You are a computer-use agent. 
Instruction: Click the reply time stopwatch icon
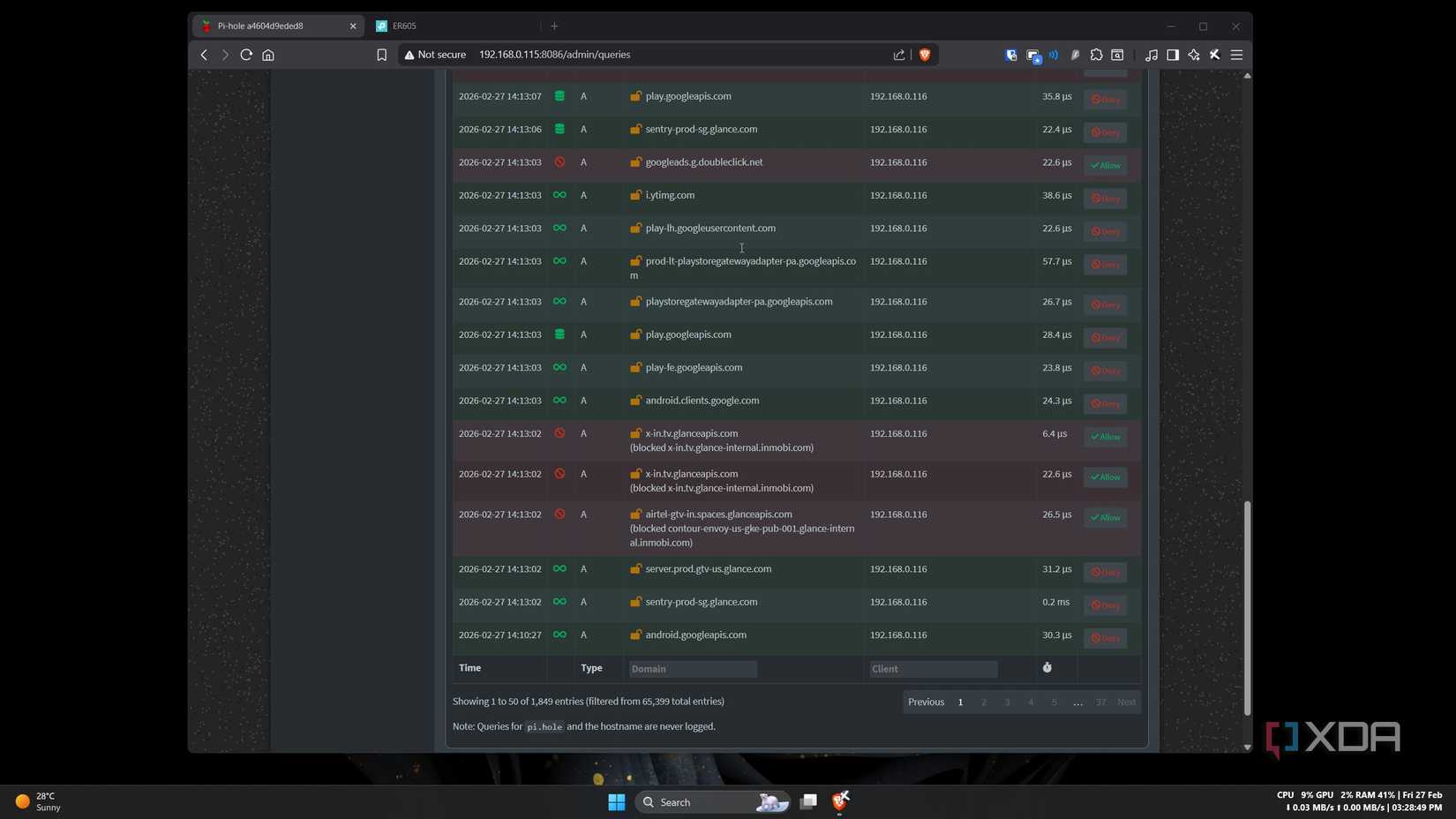(1047, 668)
